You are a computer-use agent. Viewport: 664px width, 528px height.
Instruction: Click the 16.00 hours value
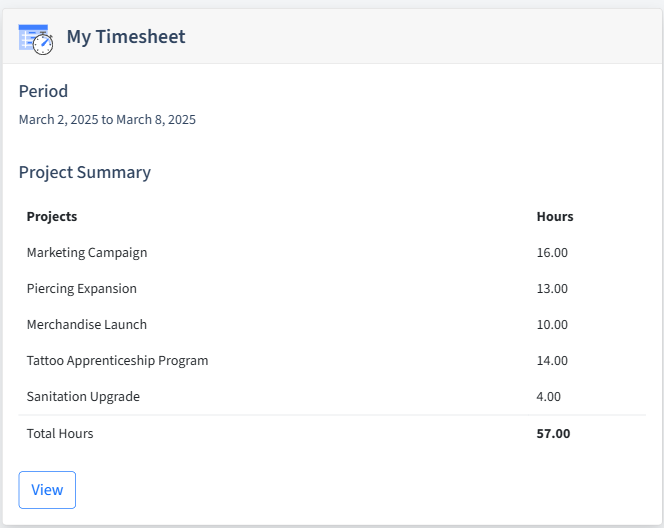[552, 252]
